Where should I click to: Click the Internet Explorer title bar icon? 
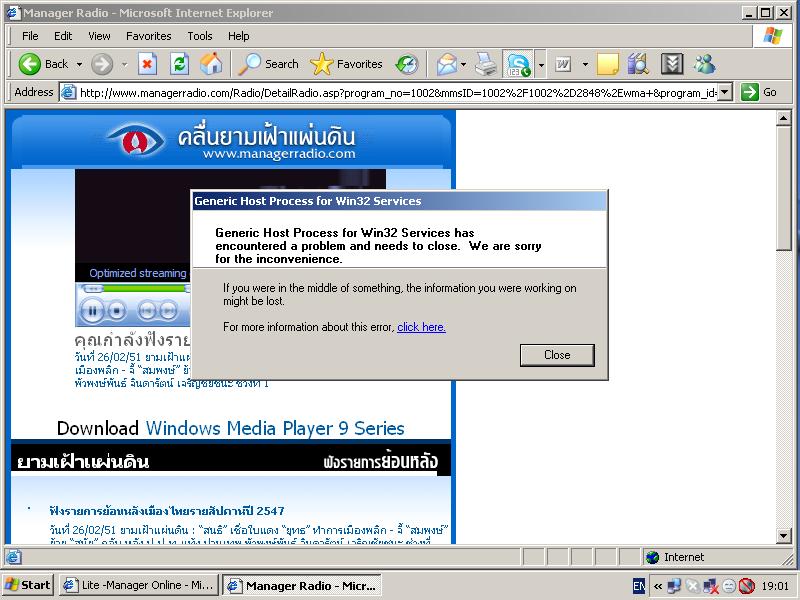point(13,12)
